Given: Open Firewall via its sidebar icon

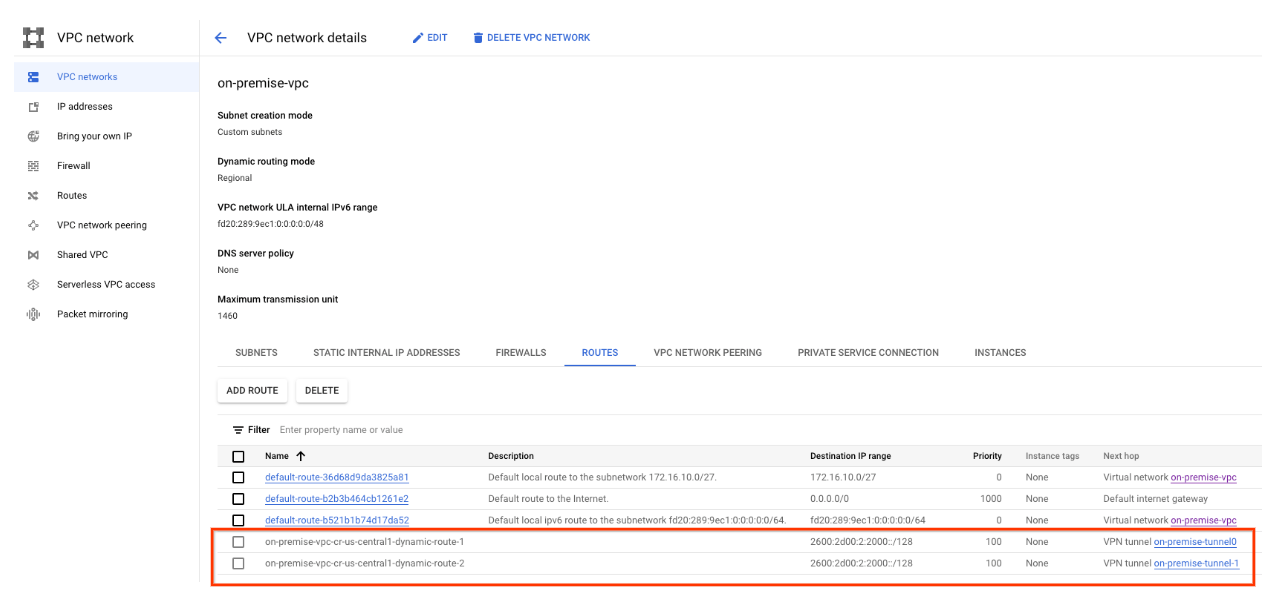Looking at the screenshot, I should pos(33,166).
